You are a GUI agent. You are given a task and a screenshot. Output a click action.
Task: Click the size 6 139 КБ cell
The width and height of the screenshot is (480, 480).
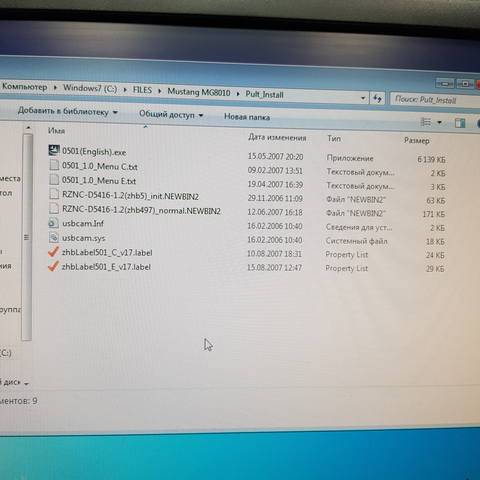pyautogui.click(x=431, y=160)
